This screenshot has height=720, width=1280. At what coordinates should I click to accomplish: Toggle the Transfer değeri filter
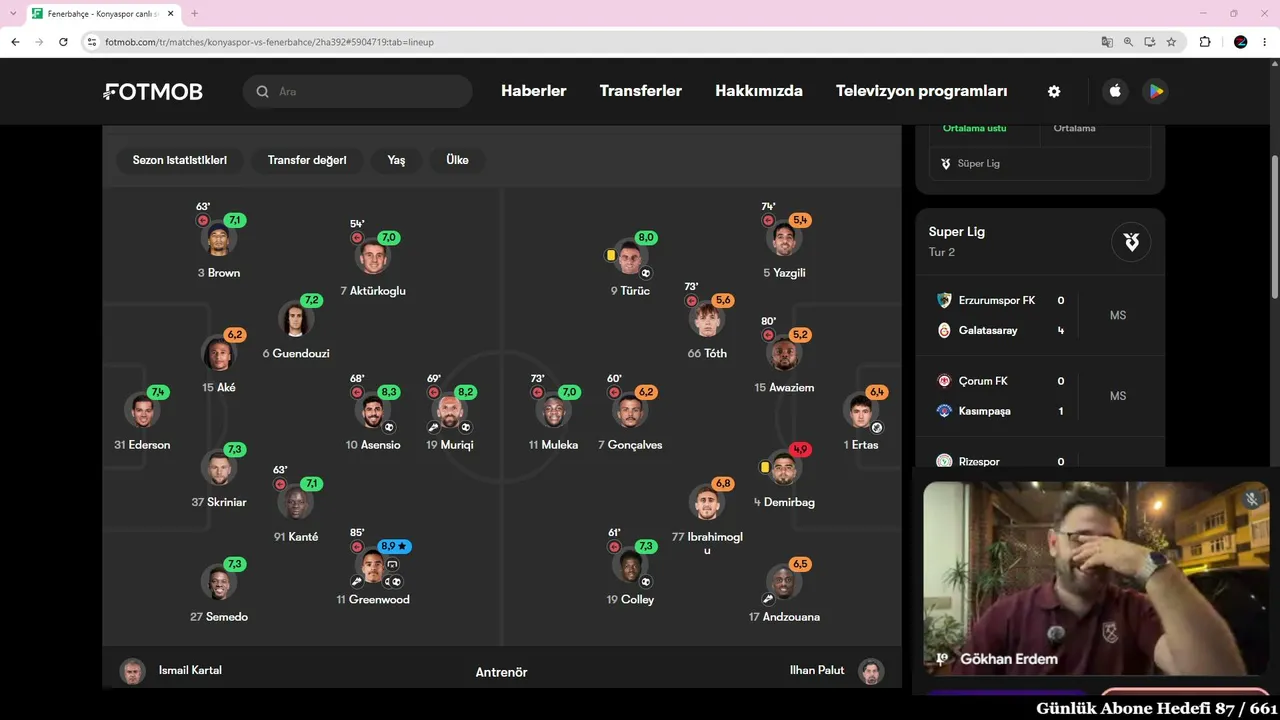307,160
